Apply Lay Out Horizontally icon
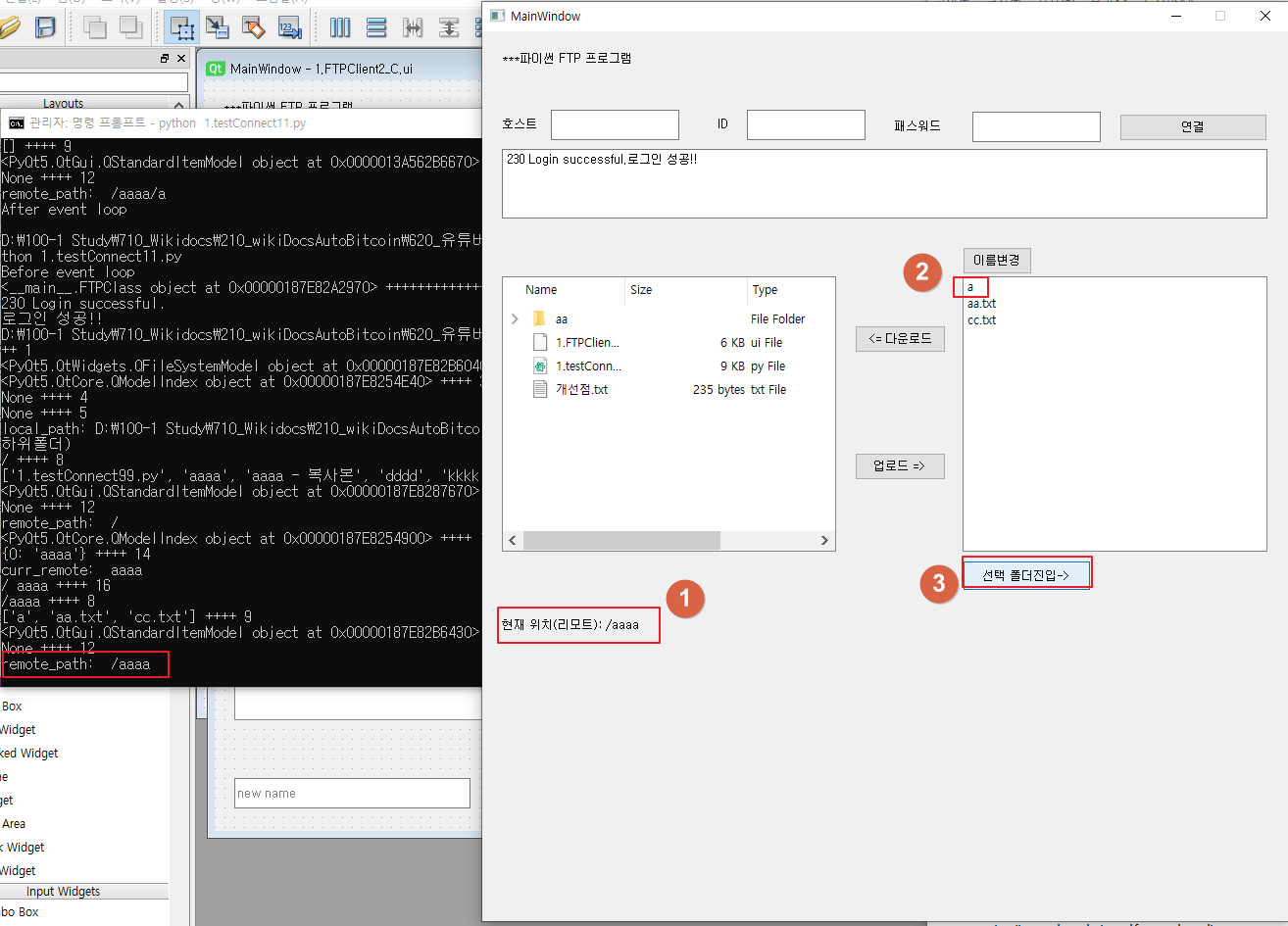 point(340,26)
